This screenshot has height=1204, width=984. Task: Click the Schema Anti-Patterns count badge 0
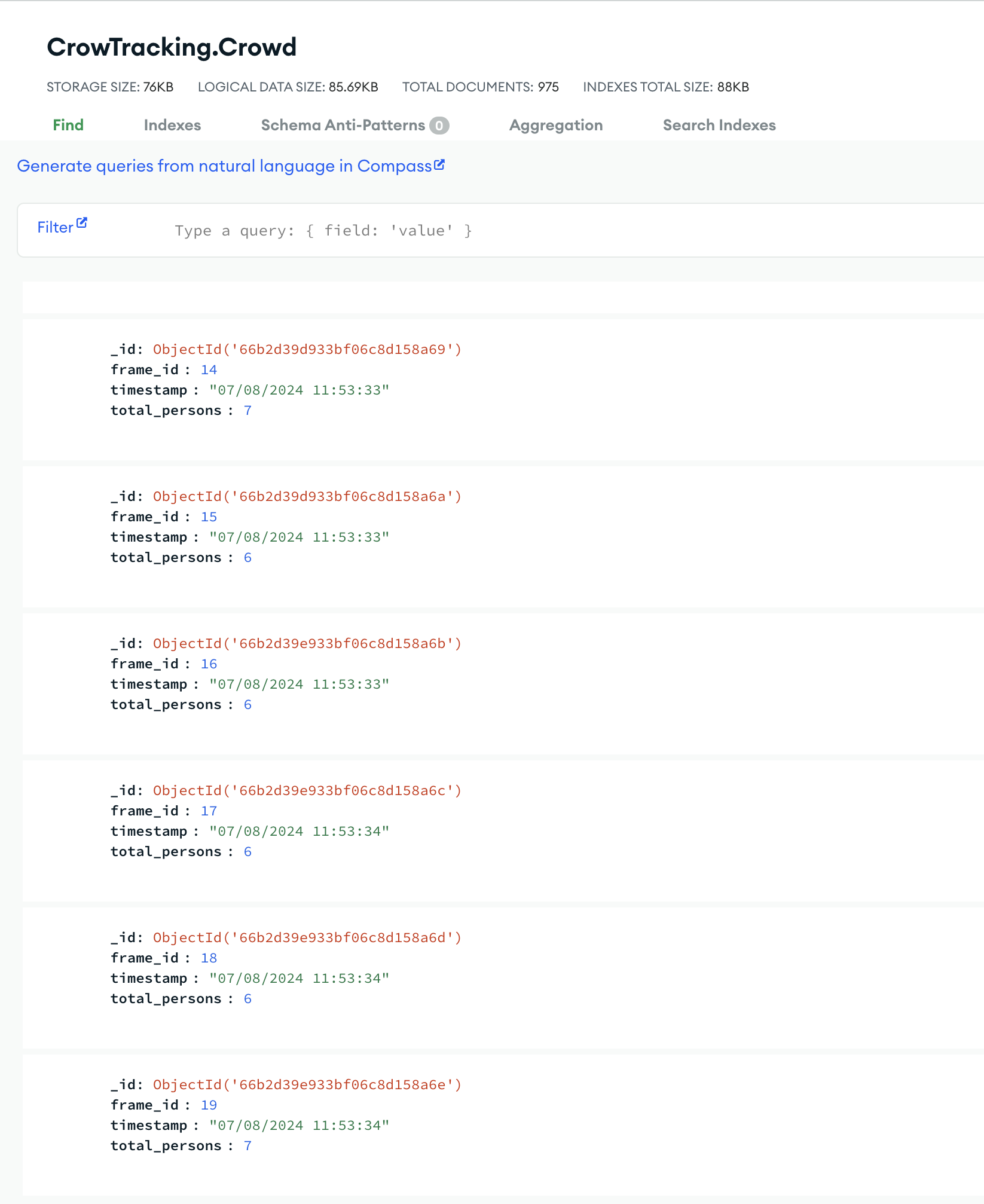(x=439, y=126)
